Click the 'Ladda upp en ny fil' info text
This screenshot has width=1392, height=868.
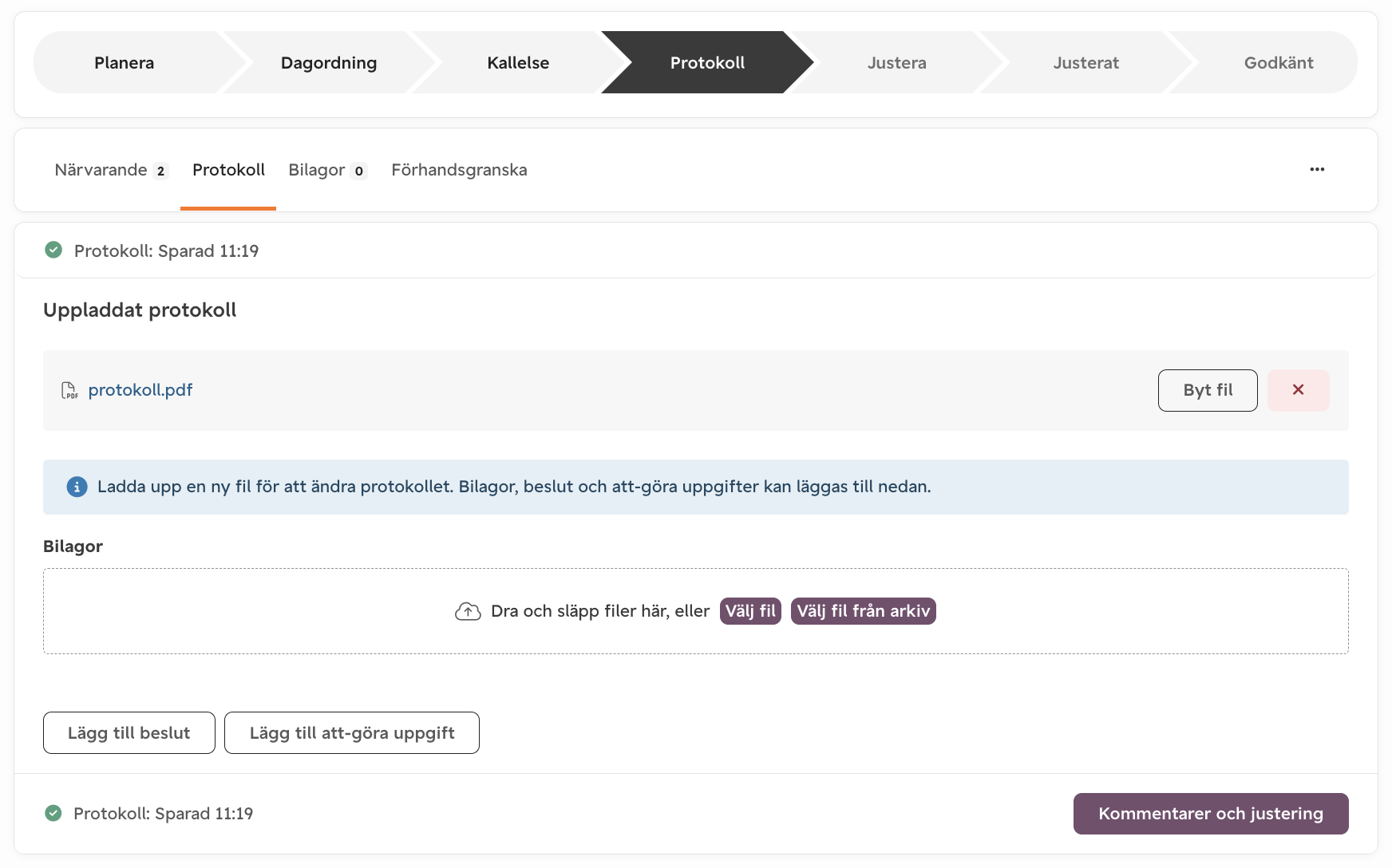pos(514,487)
